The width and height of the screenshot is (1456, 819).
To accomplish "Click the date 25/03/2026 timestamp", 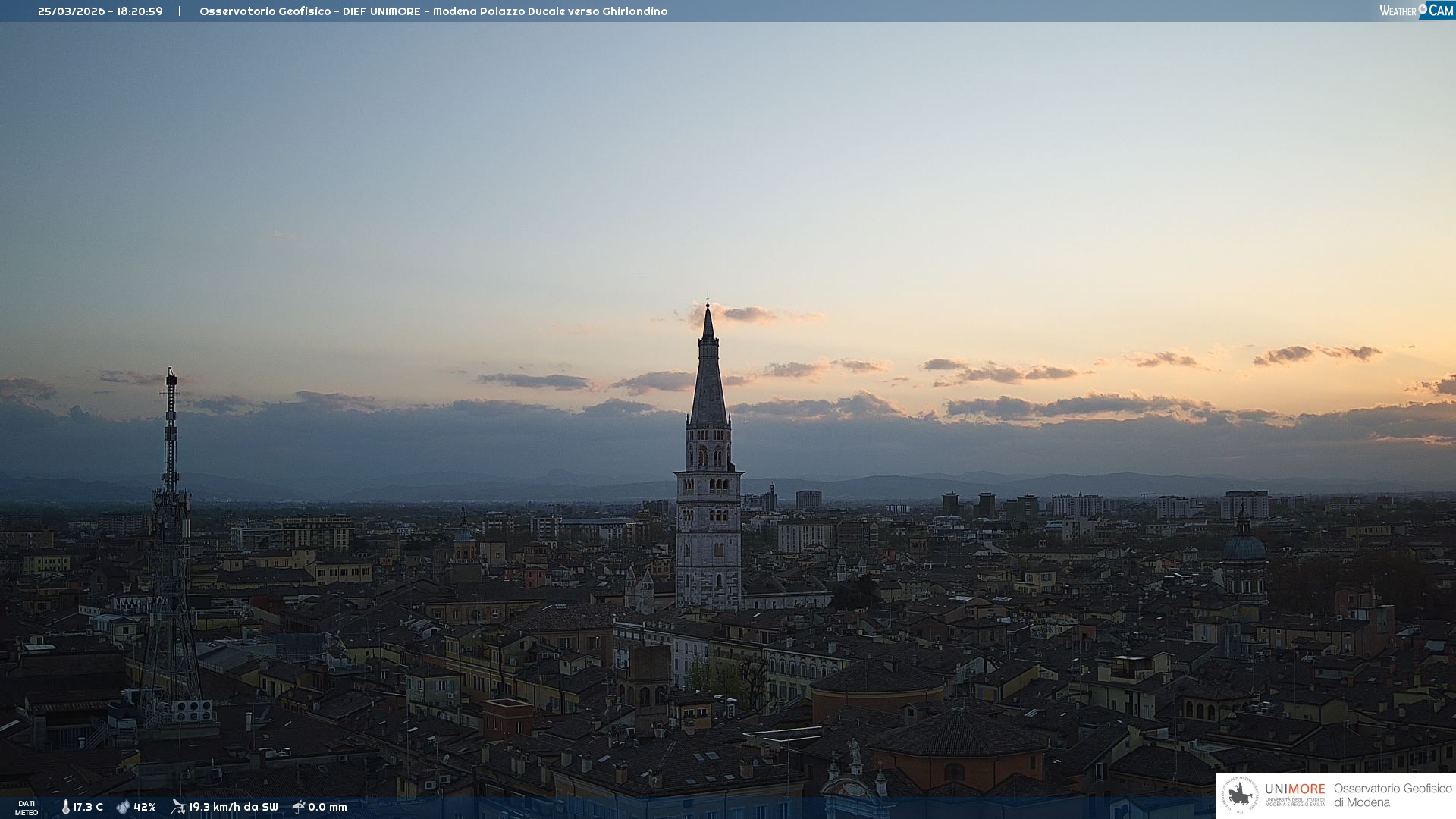I will click(x=71, y=11).
